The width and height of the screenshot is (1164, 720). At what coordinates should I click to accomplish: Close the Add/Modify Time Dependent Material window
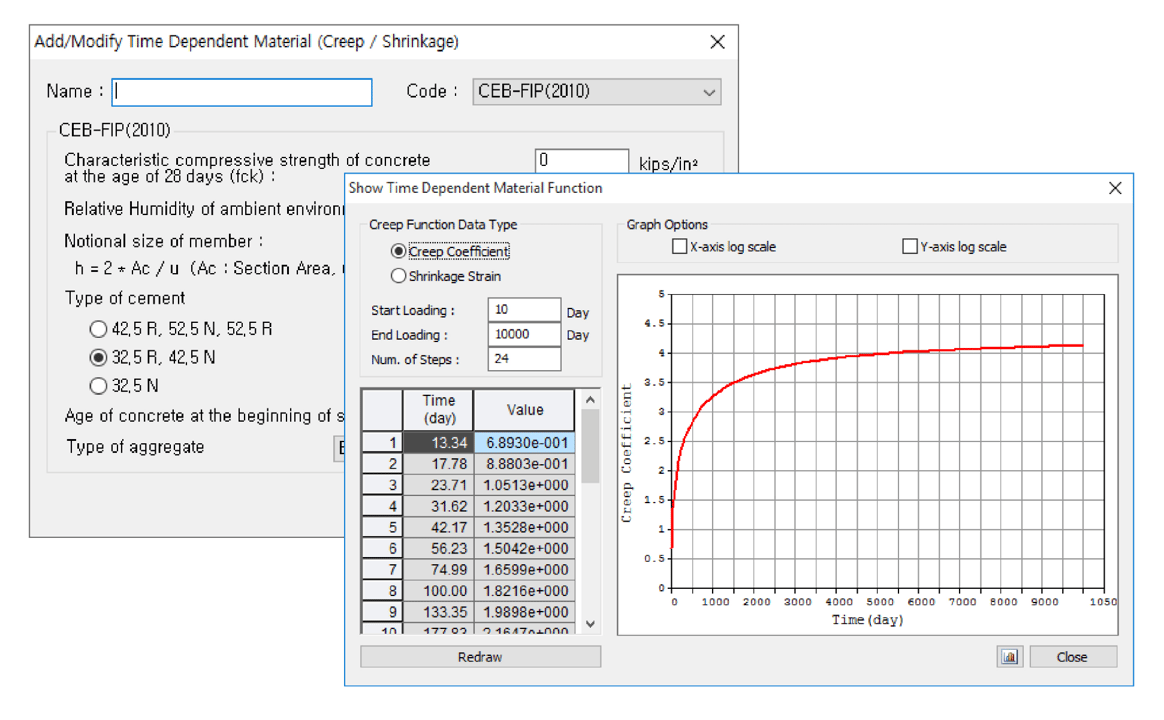pyautogui.click(x=717, y=42)
